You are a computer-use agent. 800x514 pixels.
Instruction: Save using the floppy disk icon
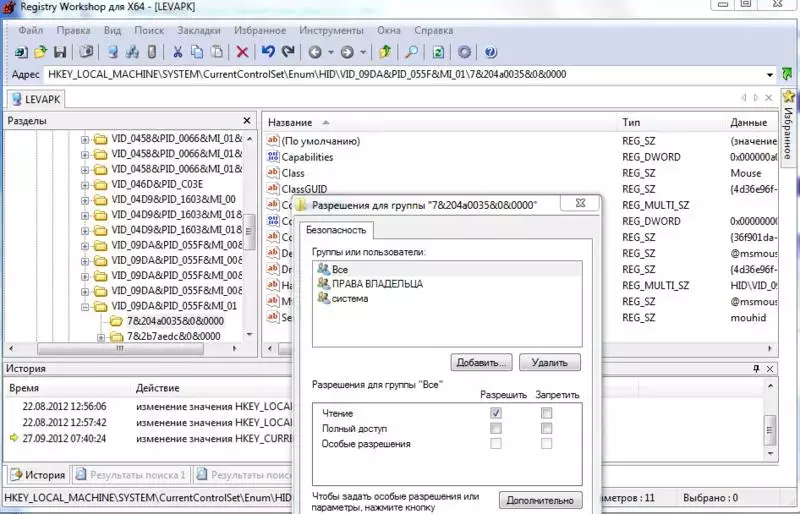point(60,52)
